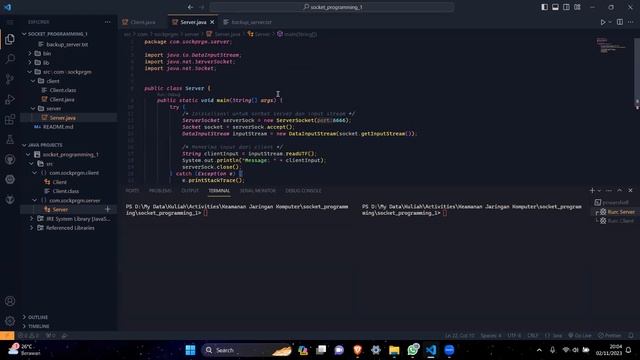
Task: Split the editor to the right
Action: pyautogui.click(x=620, y=22)
